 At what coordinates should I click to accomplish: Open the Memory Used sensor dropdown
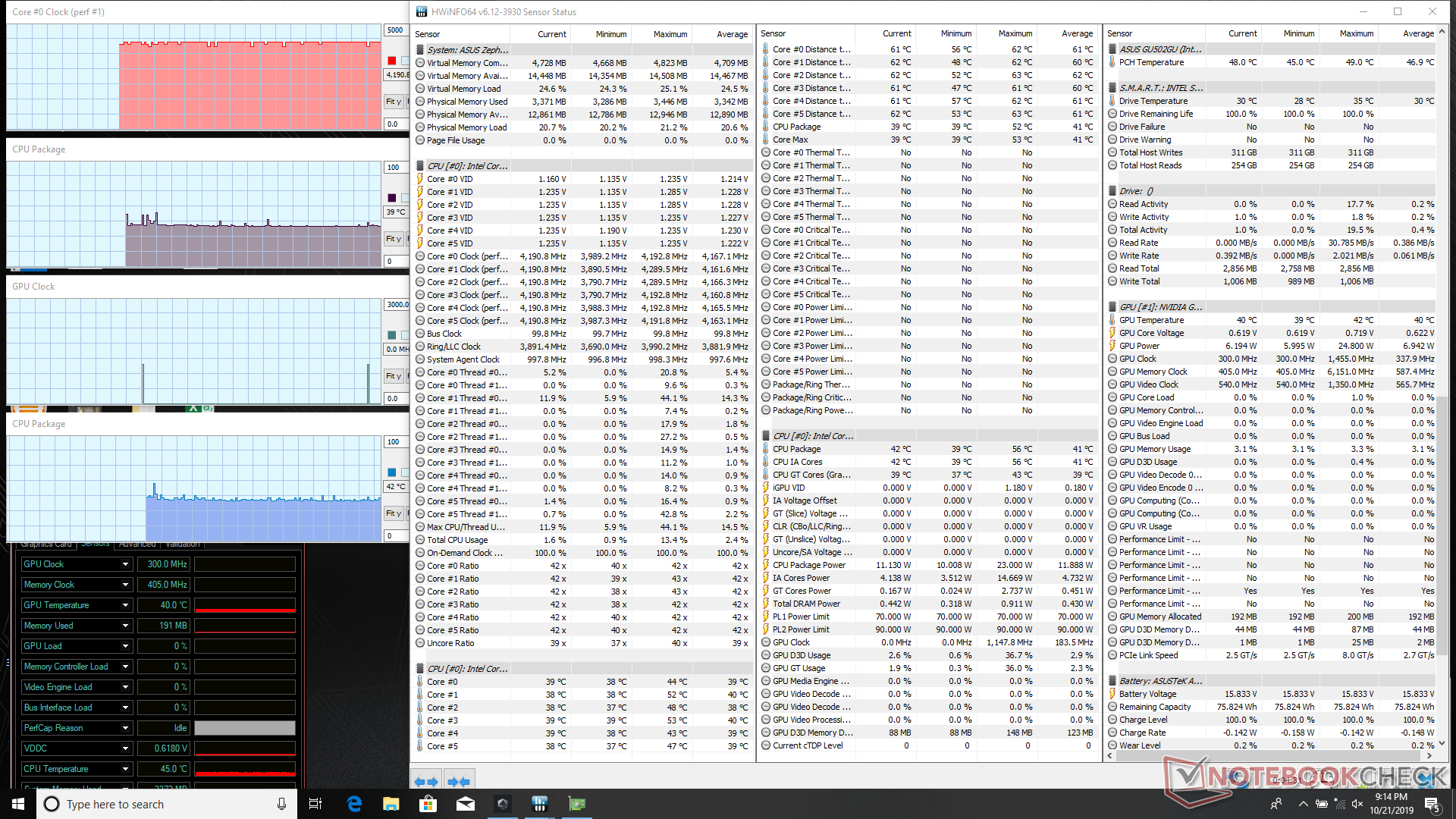coord(125,626)
